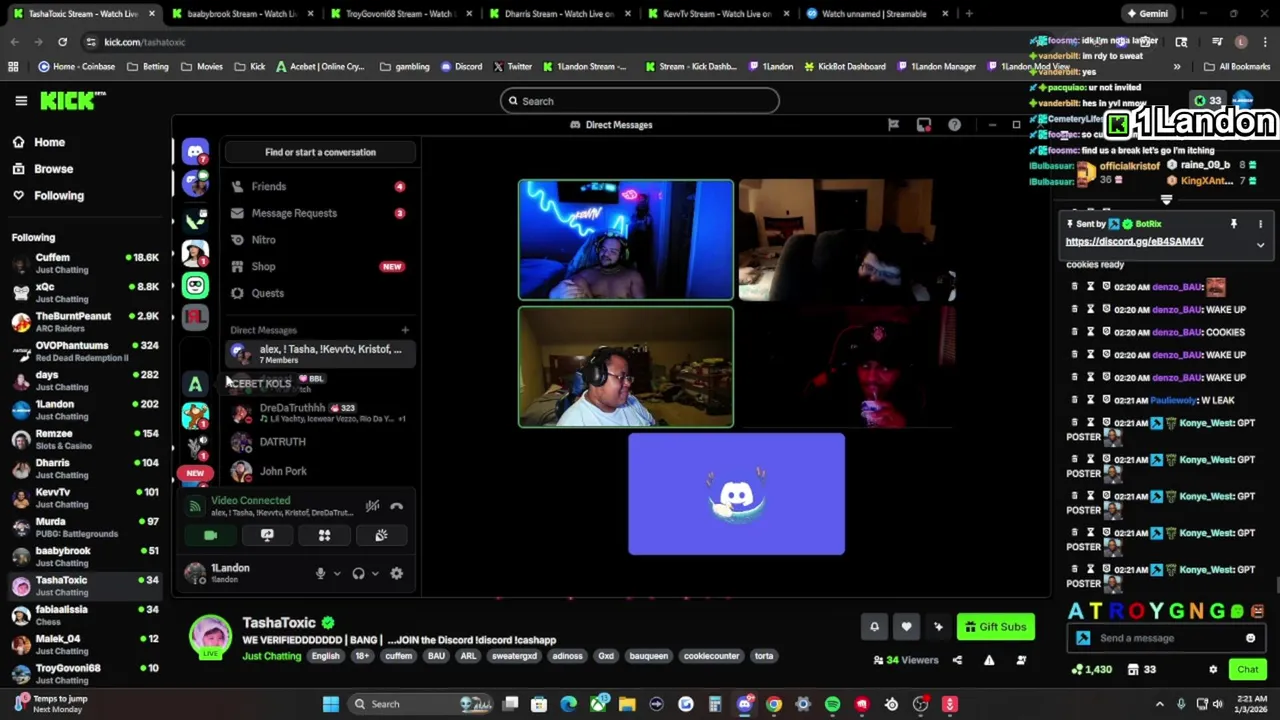
Task: Open Message Requests in Discord
Action: (320, 213)
